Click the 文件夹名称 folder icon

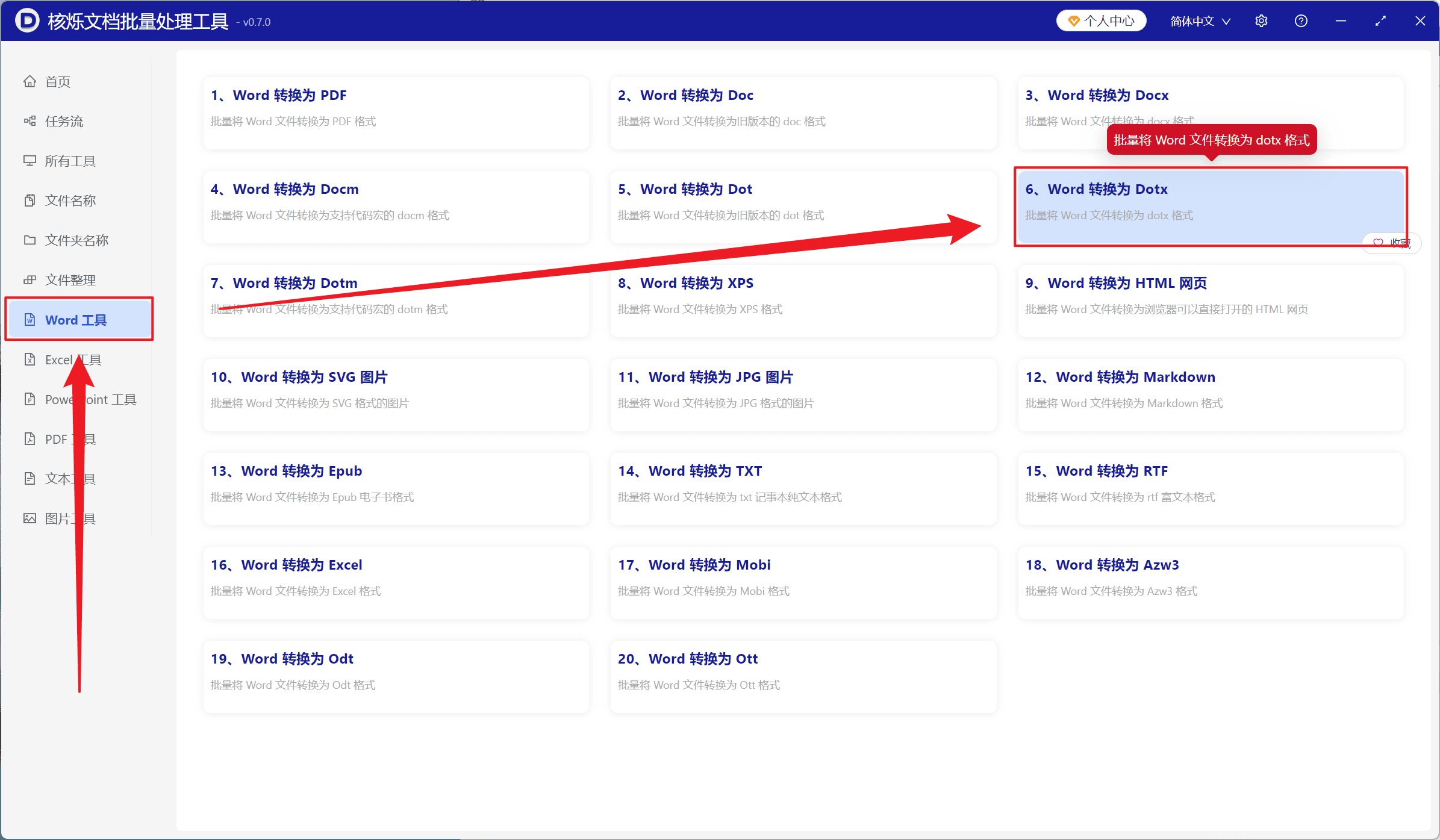point(30,240)
